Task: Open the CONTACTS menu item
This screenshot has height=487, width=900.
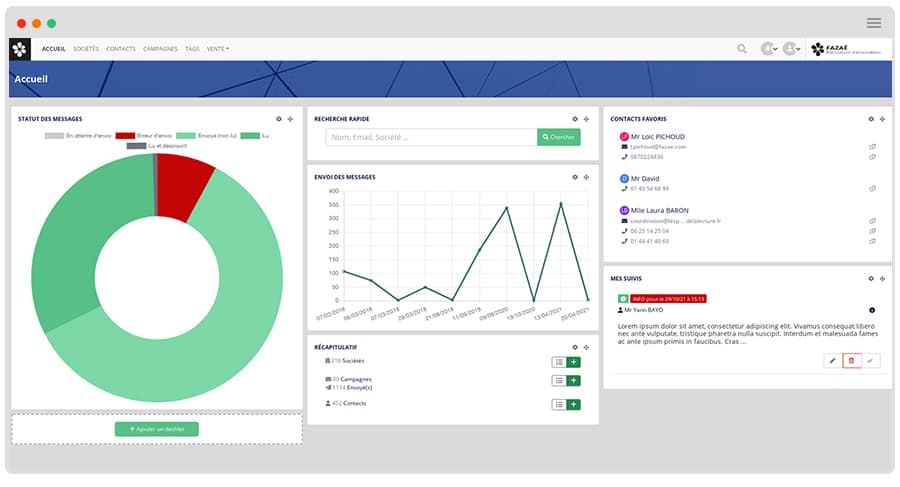Action: point(121,49)
